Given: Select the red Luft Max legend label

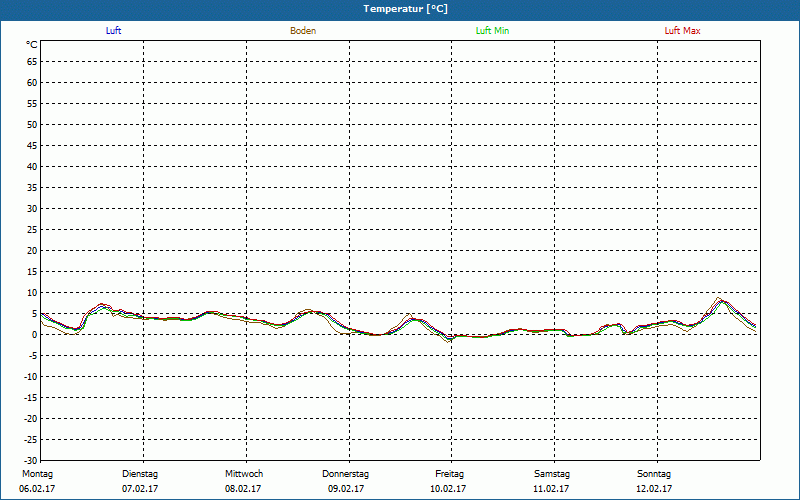Looking at the screenshot, I should [x=682, y=31].
